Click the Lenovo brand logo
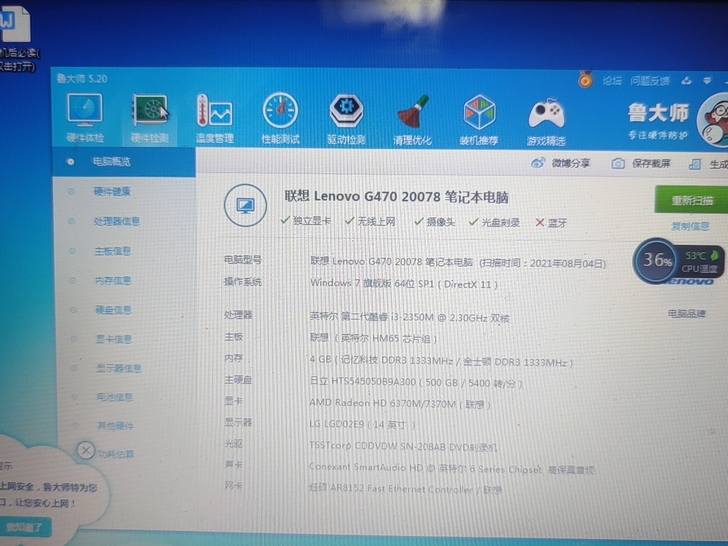 tap(689, 281)
